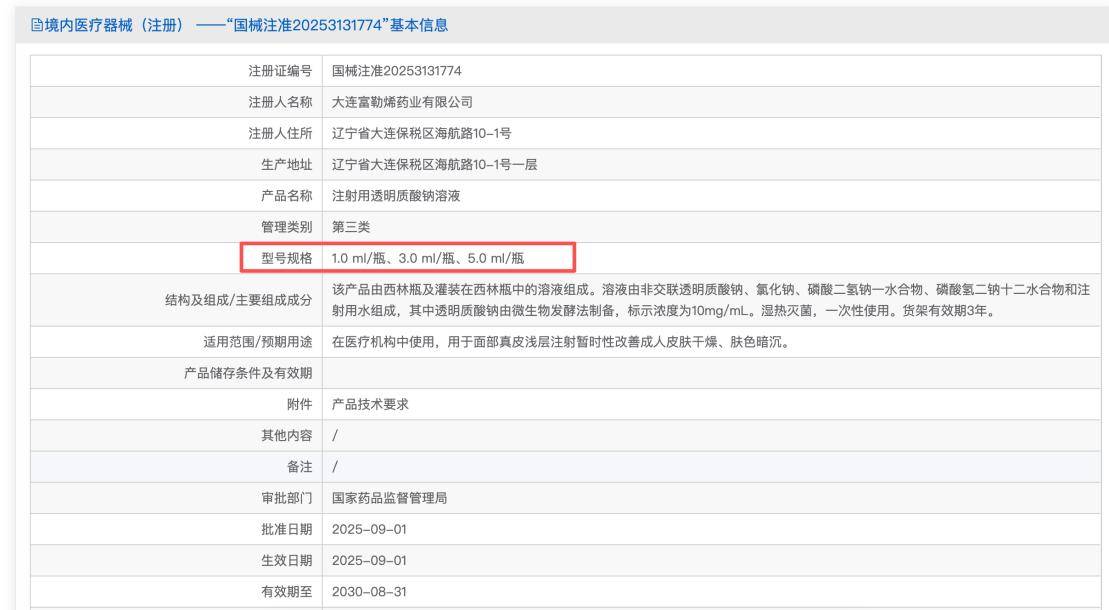Image resolution: width=1109 pixels, height=610 pixels.
Task: Select the expiry date 2030-08-31
Action: (x=369, y=592)
